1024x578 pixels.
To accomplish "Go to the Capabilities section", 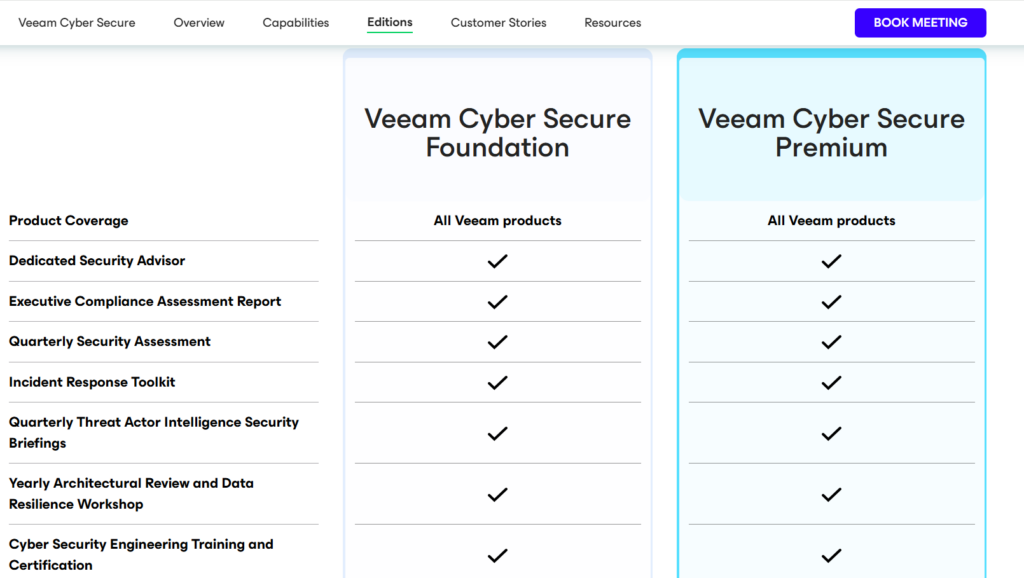I will coord(295,23).
